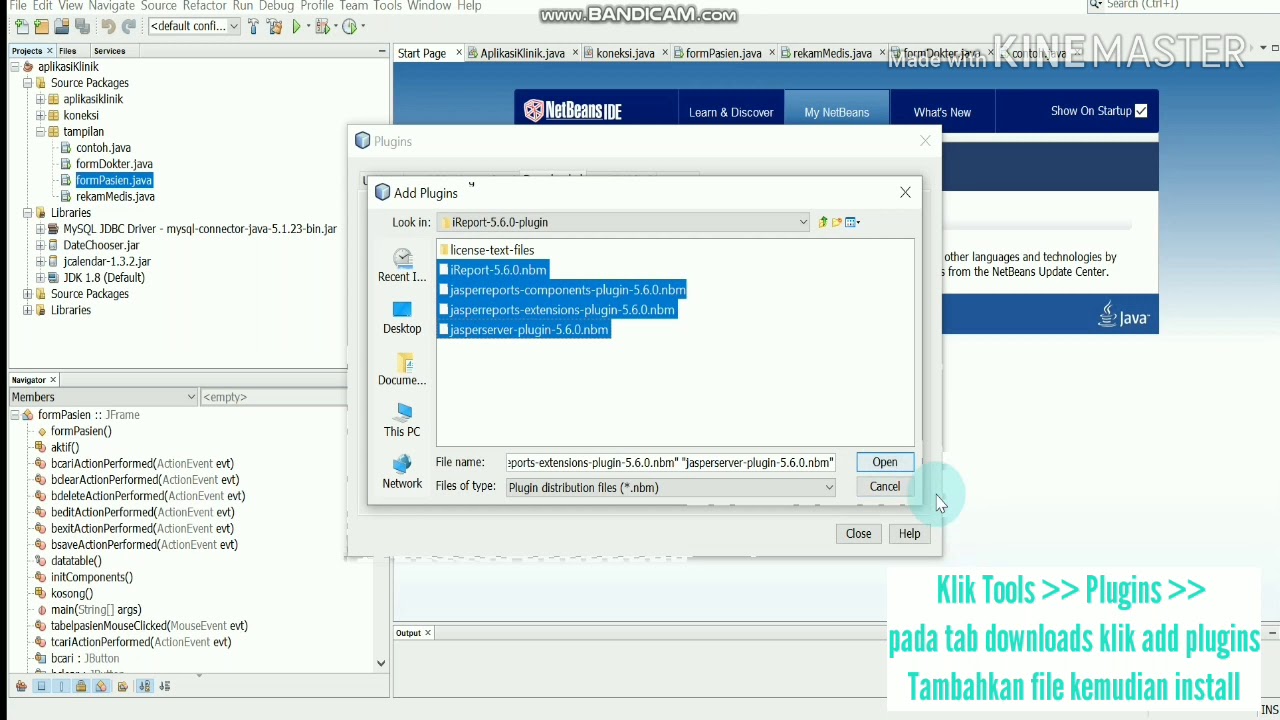Toggle fully qualified names in Navigator toolbar
The image size is (1280, 720).
point(122,686)
